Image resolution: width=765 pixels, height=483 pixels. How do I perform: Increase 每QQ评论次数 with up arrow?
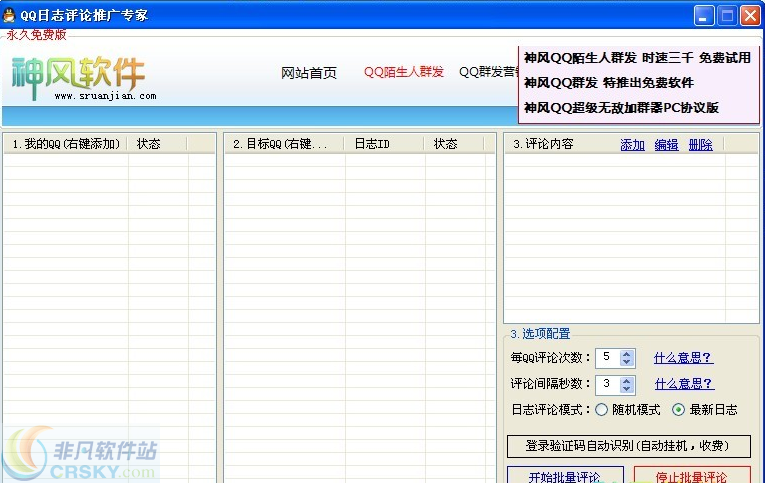click(626, 354)
